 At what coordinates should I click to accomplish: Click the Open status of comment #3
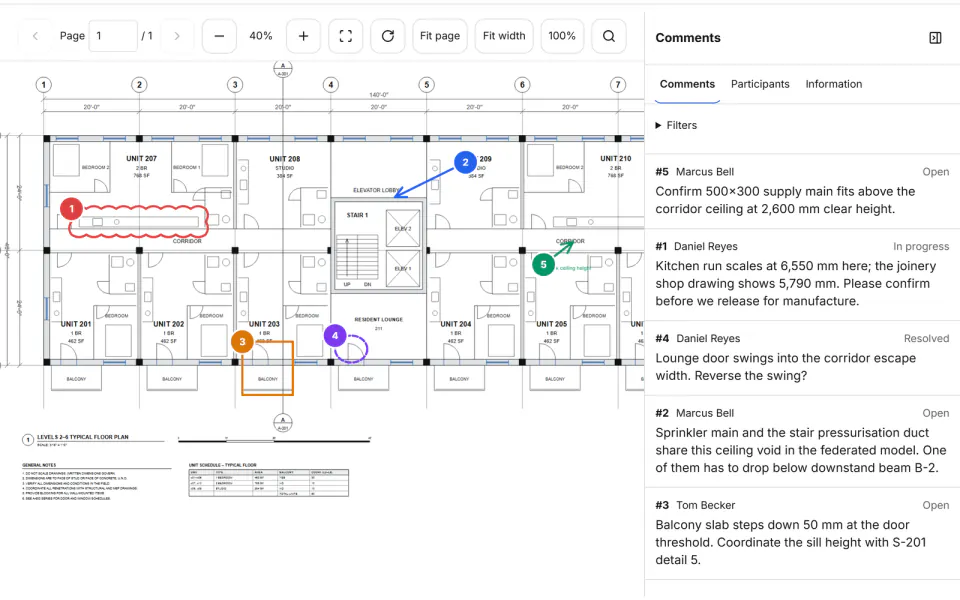click(x=936, y=506)
